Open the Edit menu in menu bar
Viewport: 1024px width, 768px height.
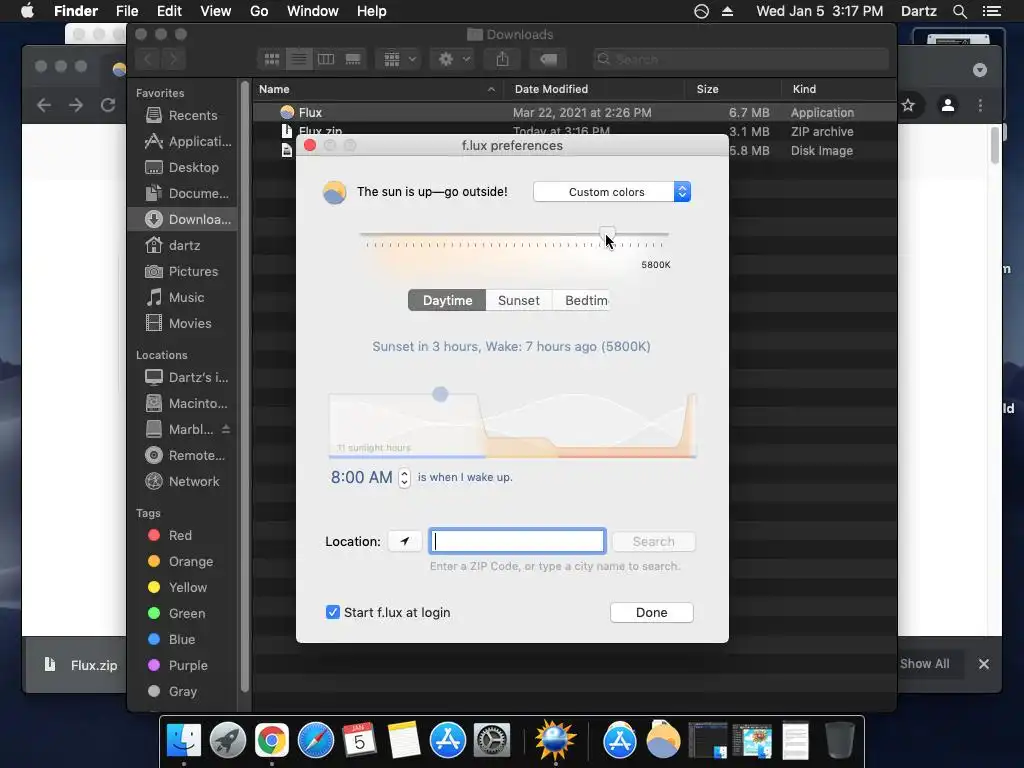169,11
